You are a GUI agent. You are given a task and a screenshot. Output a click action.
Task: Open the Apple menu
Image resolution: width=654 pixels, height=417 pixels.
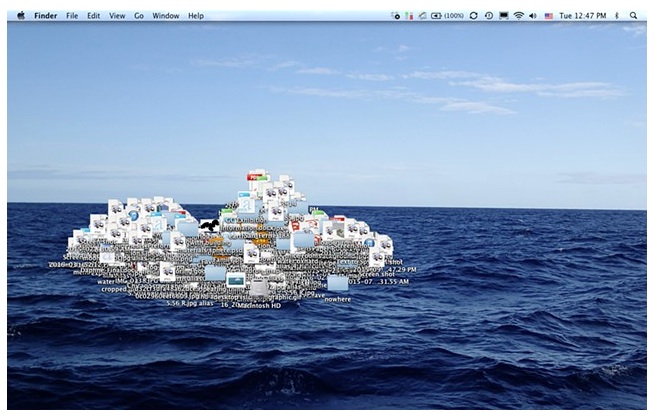point(21,16)
